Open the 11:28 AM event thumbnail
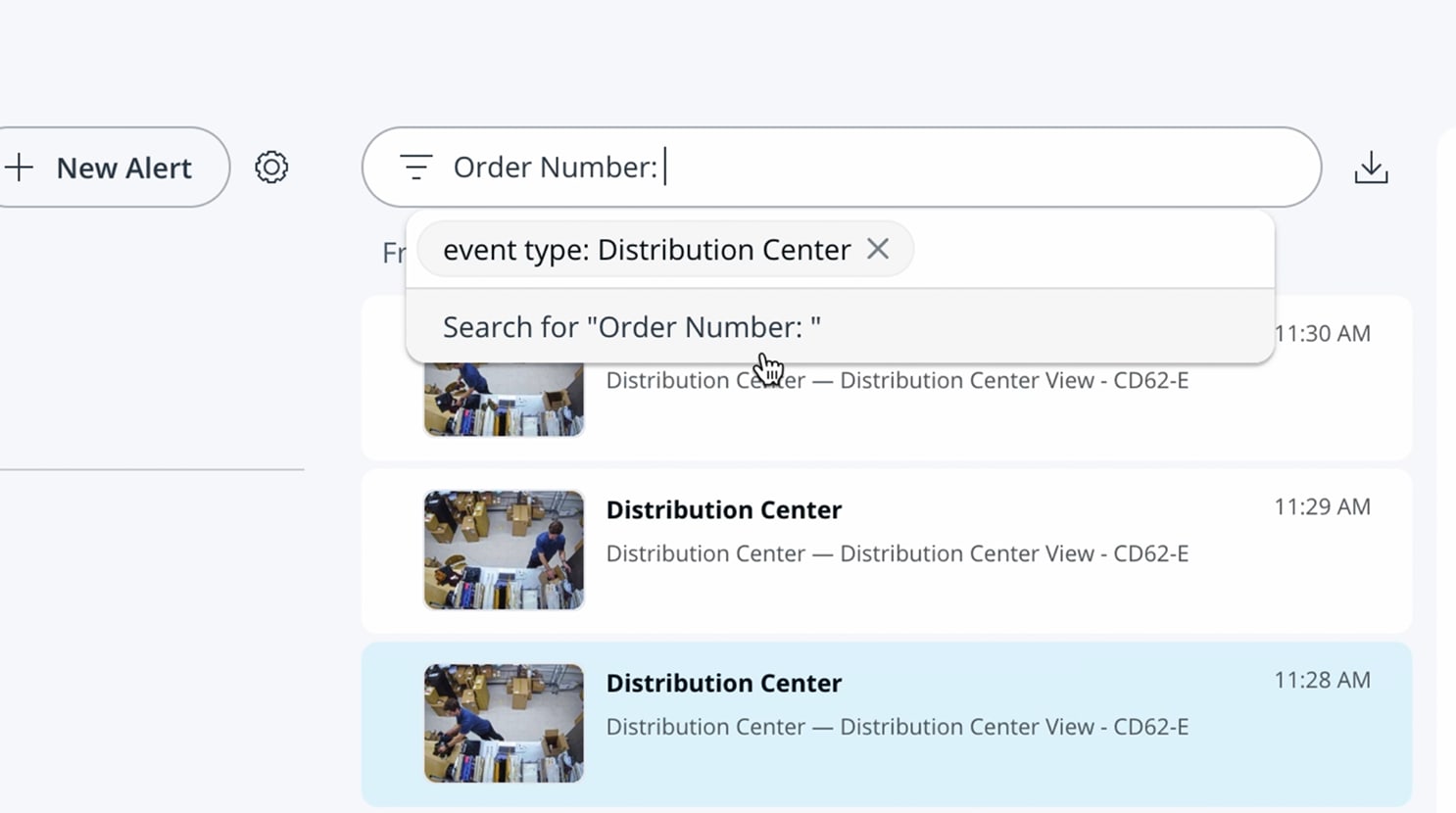The image size is (1456, 813). pyautogui.click(x=504, y=724)
